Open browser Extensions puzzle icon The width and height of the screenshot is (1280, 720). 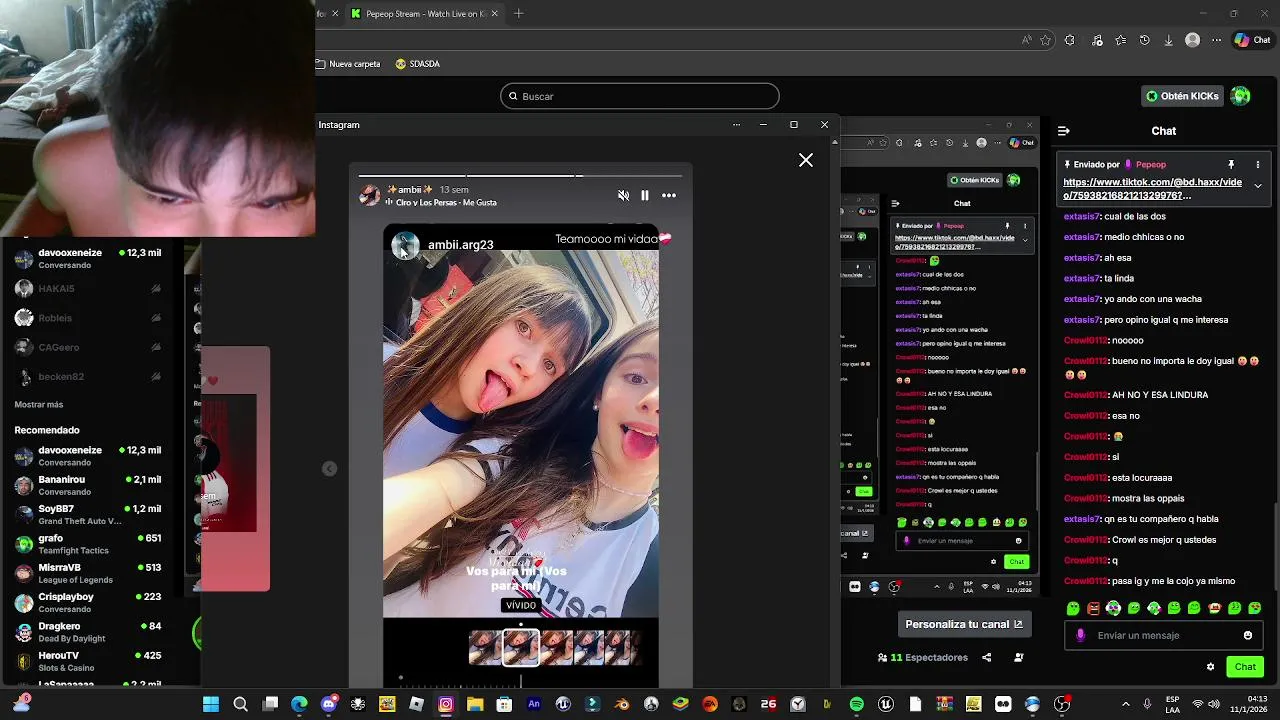point(1070,40)
